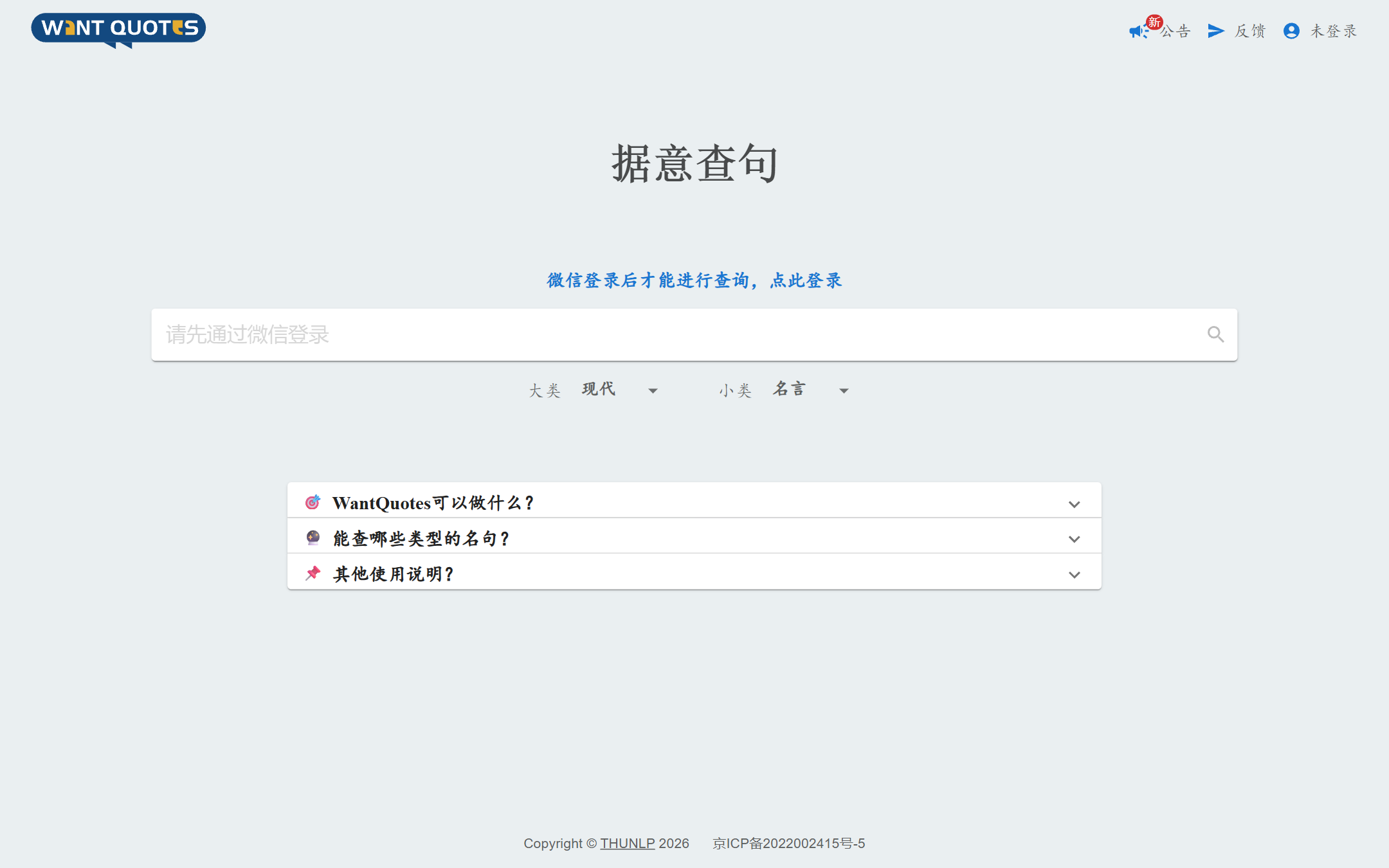Viewport: 1389px width, 868px height.
Task: Click the pushpin emoji icon
Action: 313,573
